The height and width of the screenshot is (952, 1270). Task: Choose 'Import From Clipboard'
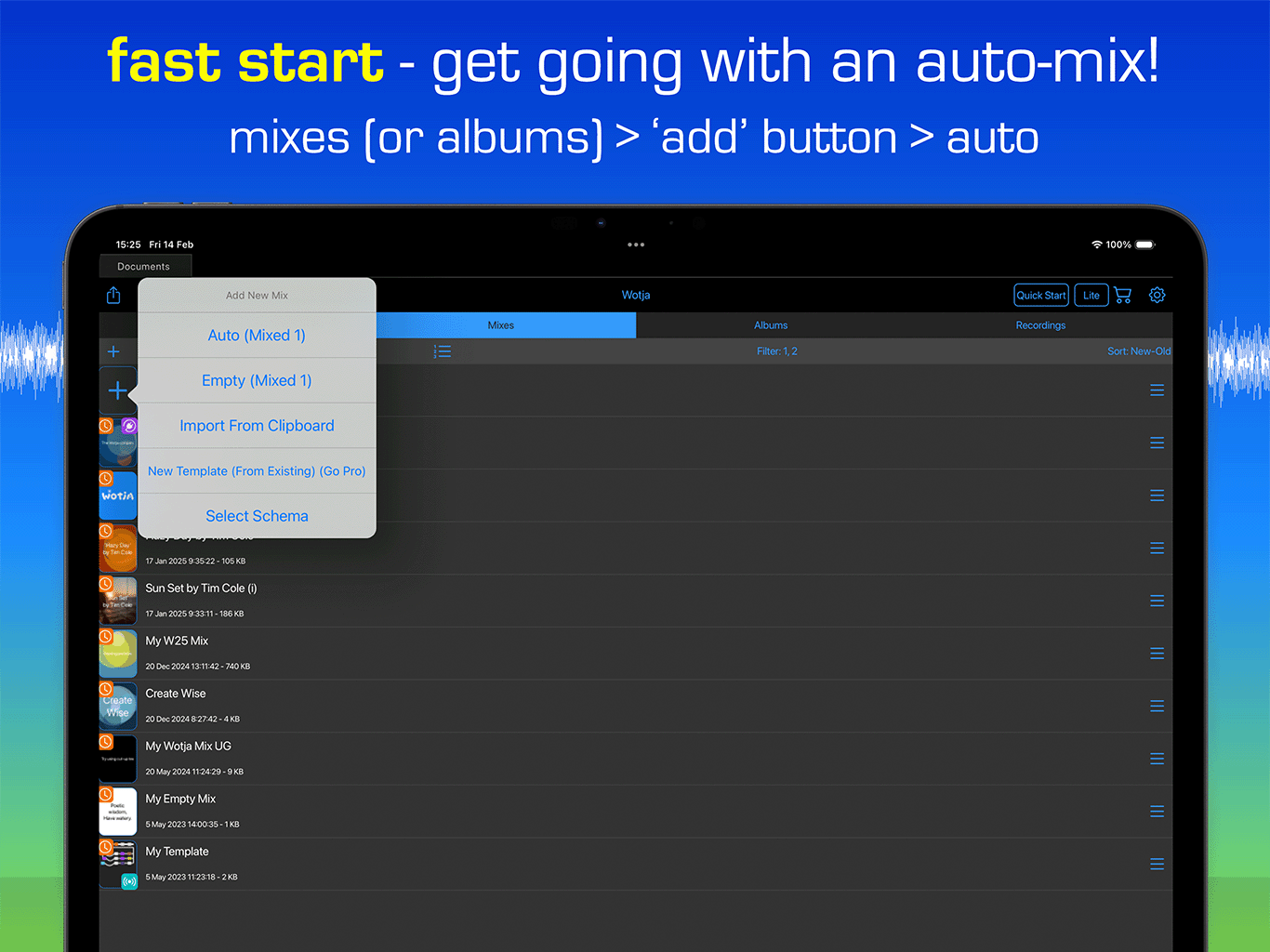click(257, 425)
